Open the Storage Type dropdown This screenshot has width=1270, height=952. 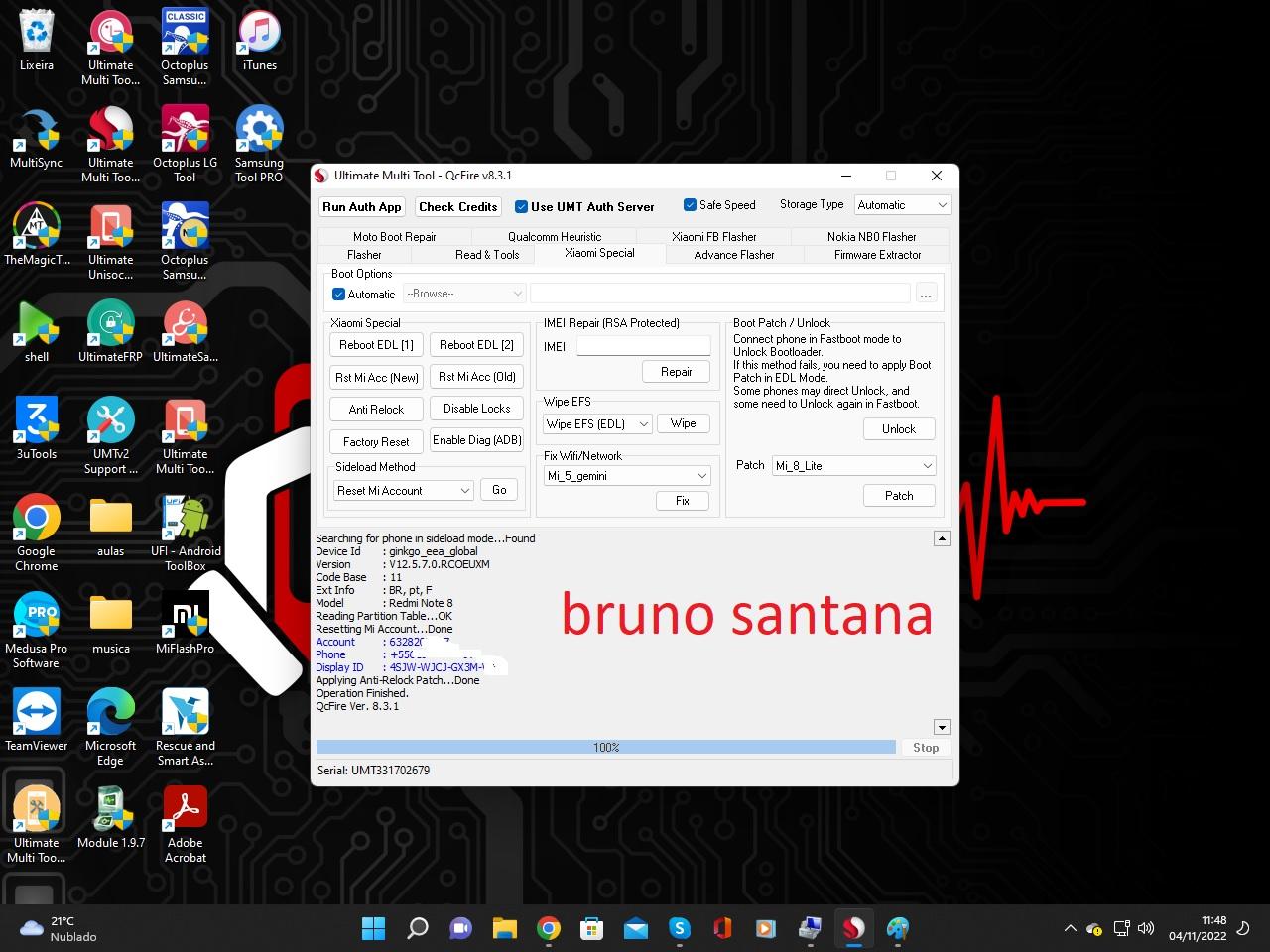[x=902, y=205]
